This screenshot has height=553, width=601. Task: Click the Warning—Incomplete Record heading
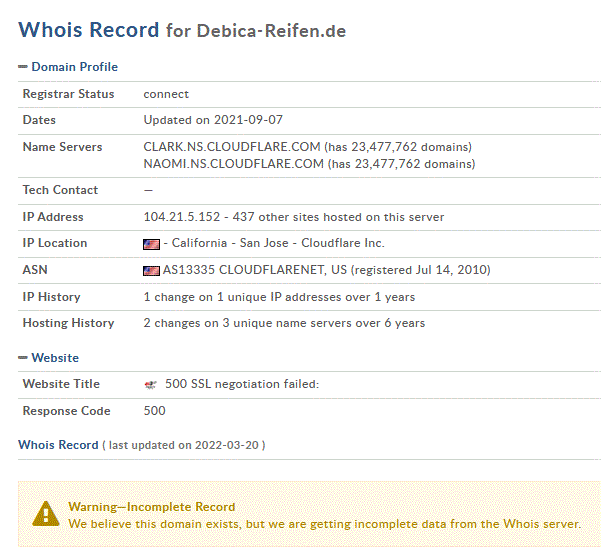[x=152, y=507]
